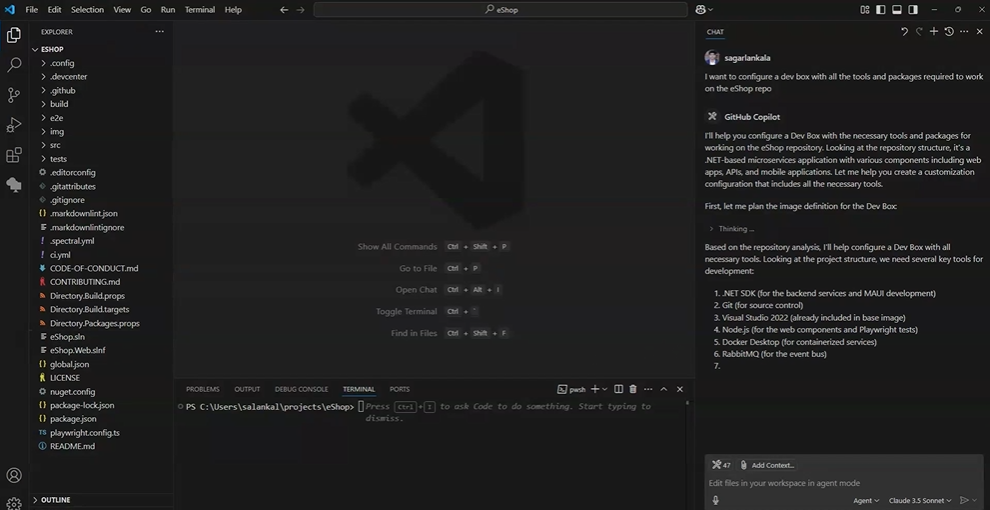Open the Extensions view
Image resolution: width=990 pixels, height=510 pixels.
[14, 155]
